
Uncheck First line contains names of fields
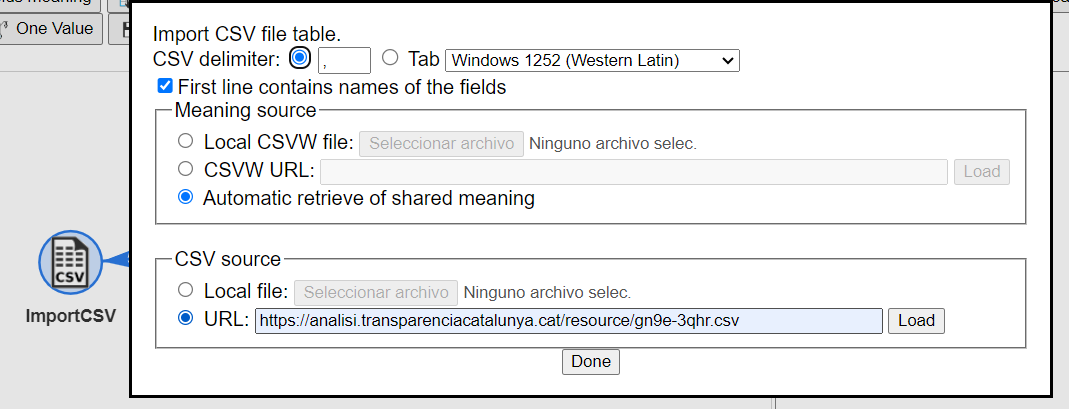tap(165, 87)
